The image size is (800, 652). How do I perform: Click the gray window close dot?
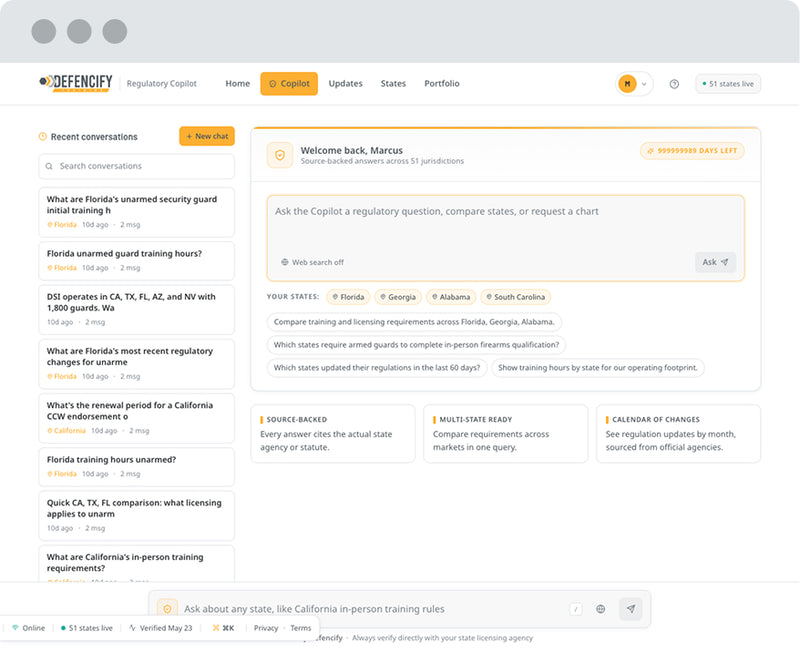coord(44,31)
